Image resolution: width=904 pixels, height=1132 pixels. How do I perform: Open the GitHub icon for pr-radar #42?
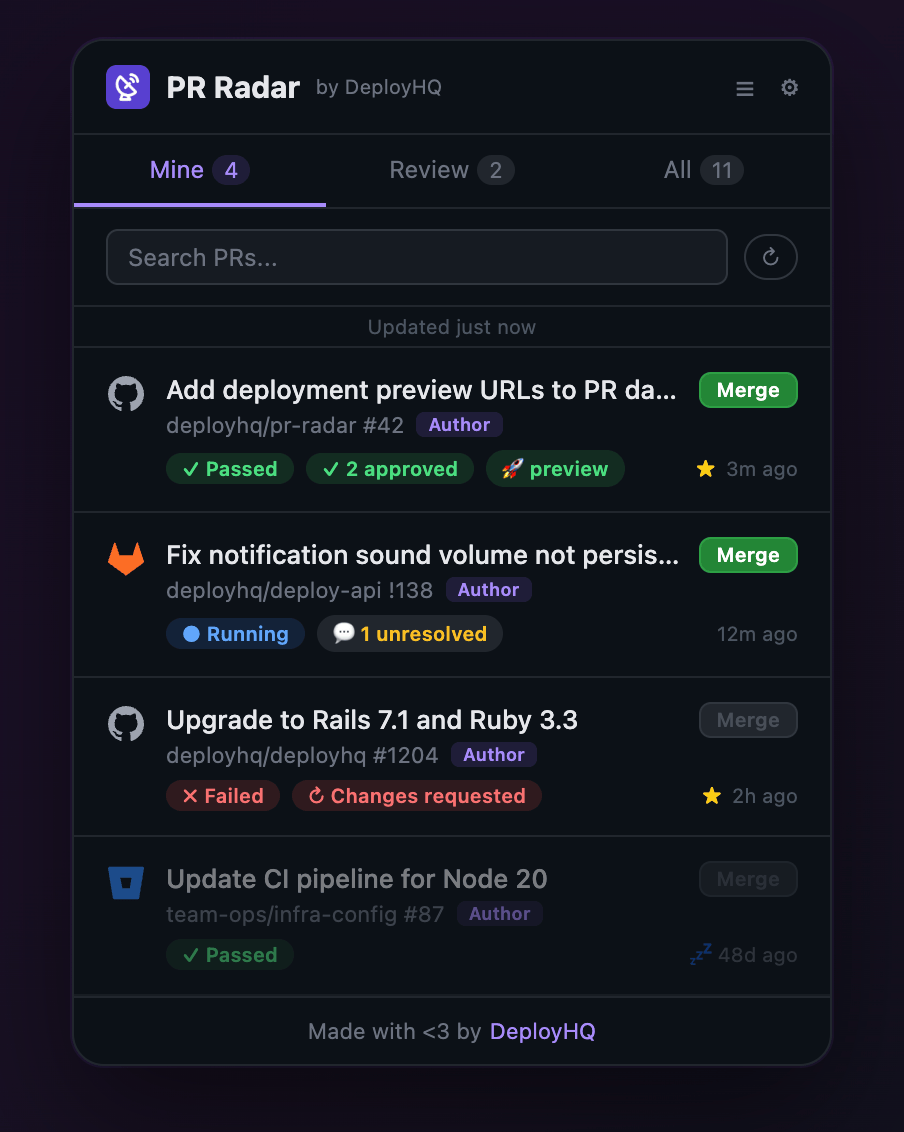(x=125, y=393)
